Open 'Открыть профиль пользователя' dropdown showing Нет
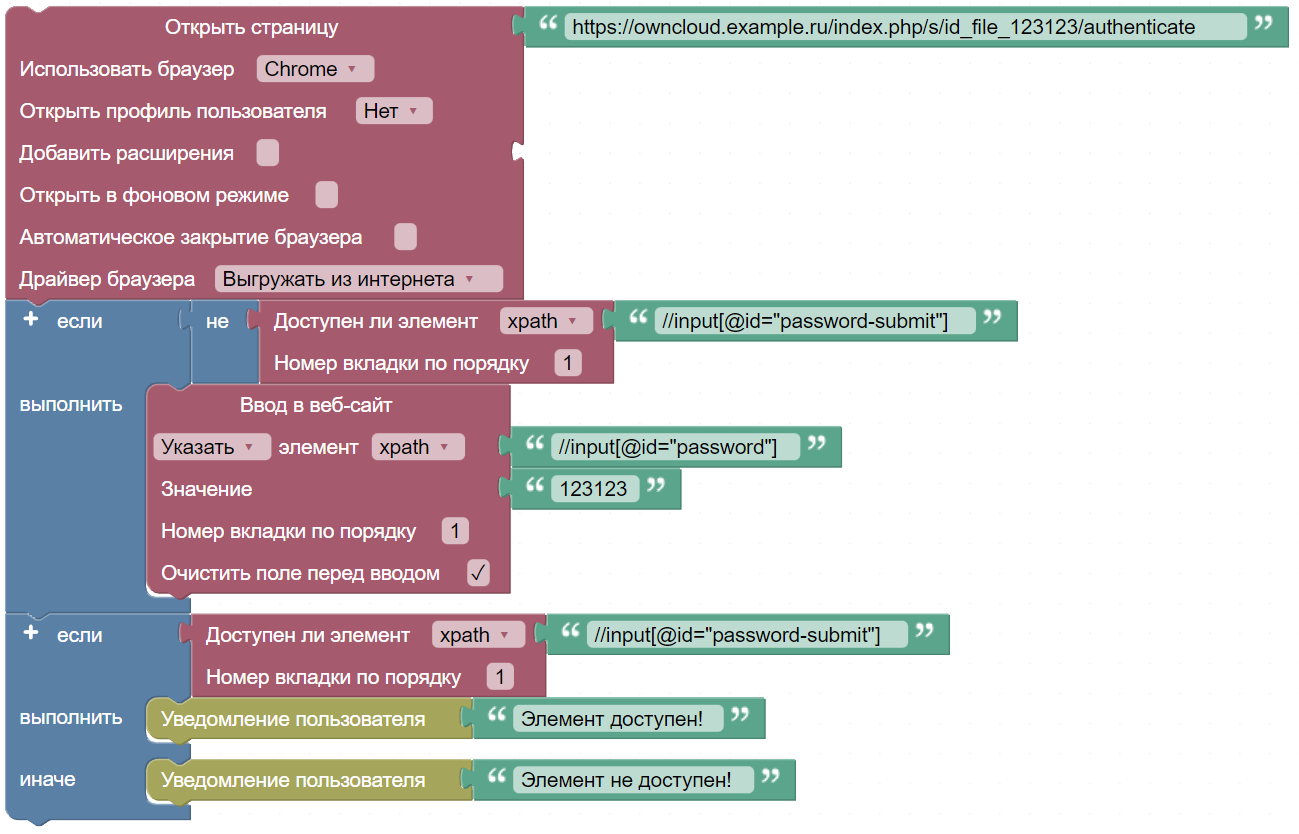Viewport: 1299px width, 834px height. tap(394, 111)
